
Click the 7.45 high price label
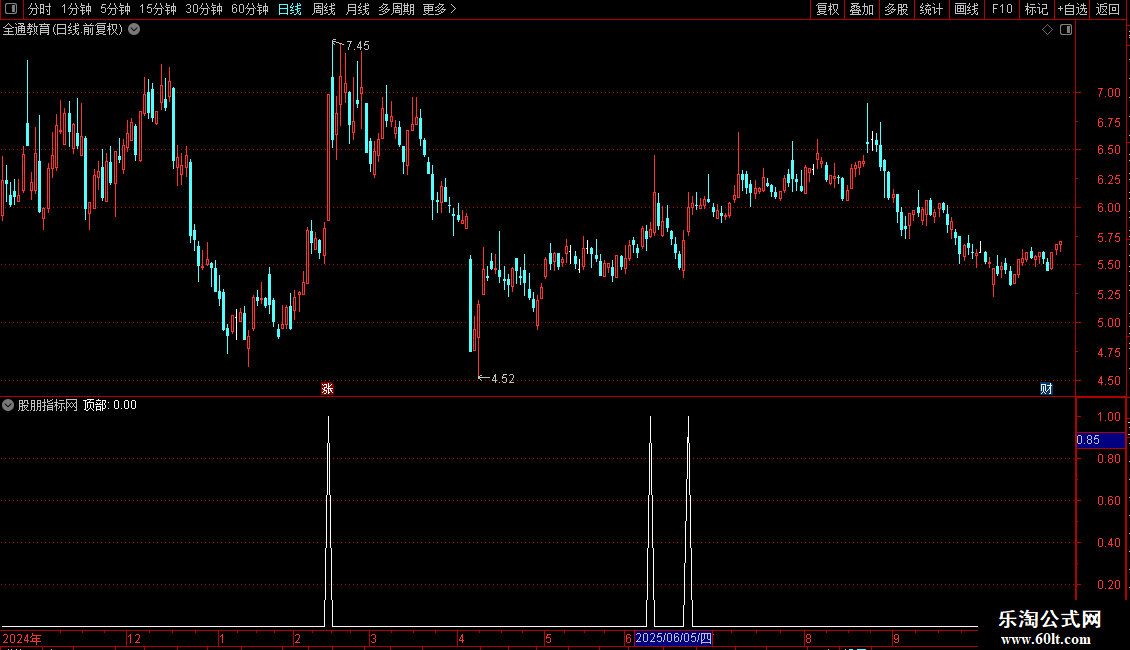pos(357,45)
